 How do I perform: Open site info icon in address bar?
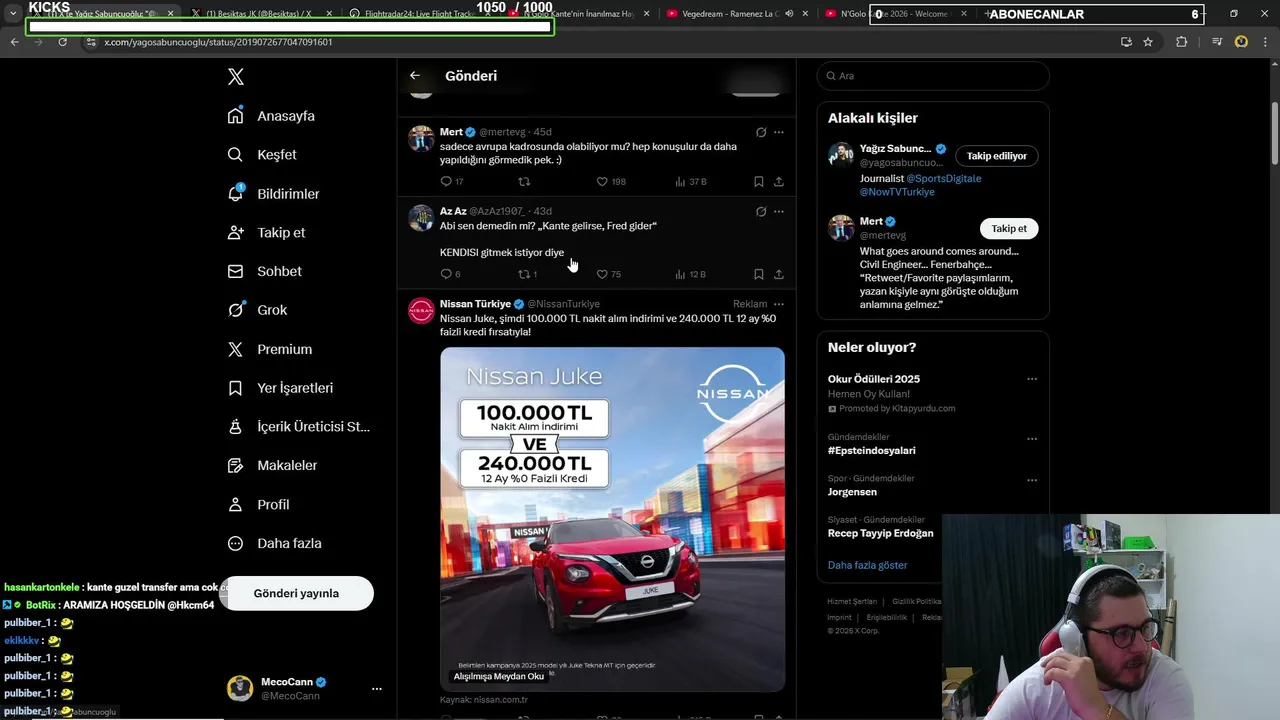pos(91,42)
